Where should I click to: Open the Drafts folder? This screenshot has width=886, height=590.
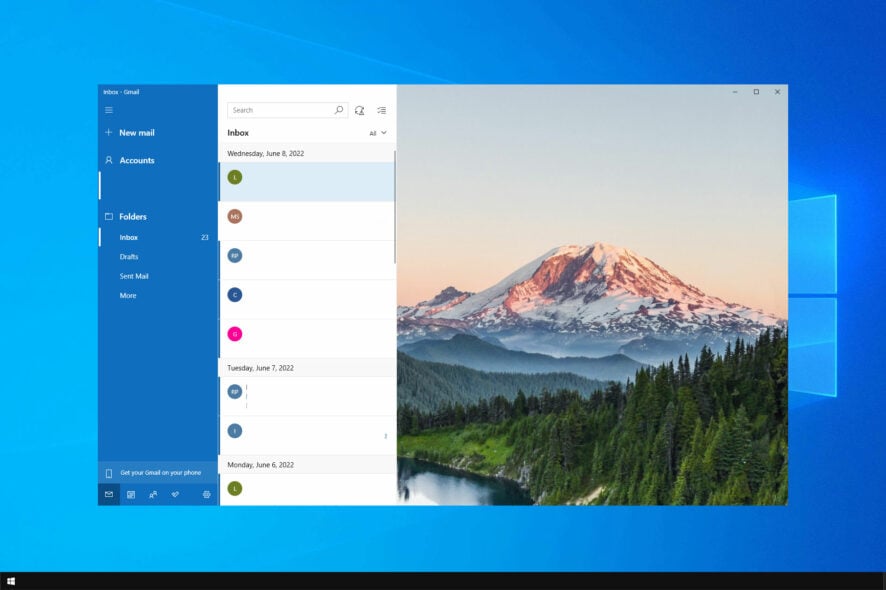130,256
